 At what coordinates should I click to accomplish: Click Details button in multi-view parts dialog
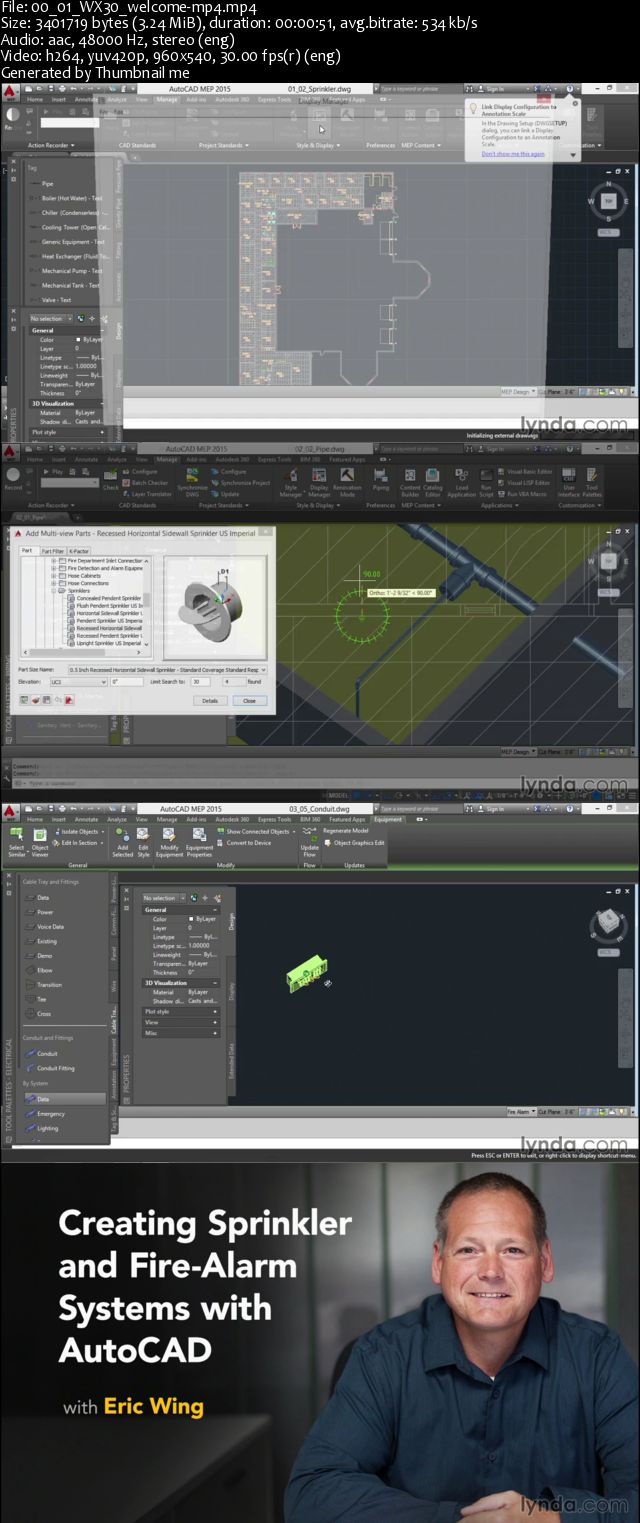click(210, 700)
